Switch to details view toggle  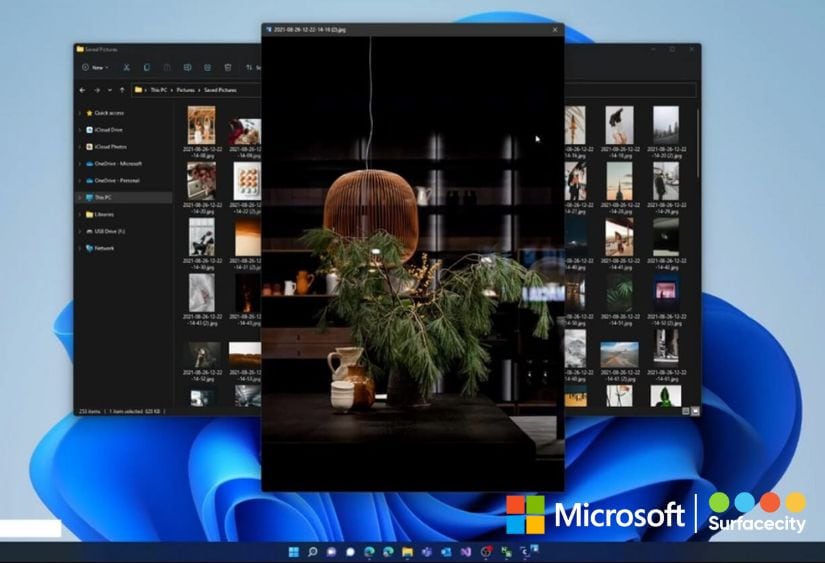pyautogui.click(x=686, y=411)
